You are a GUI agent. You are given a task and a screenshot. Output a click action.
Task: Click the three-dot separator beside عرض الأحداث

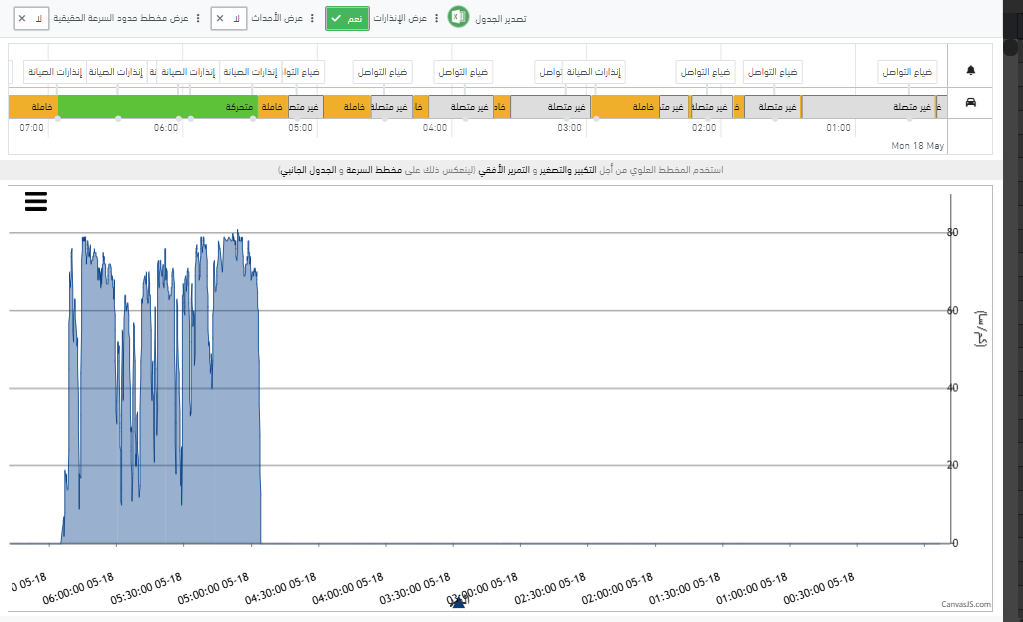(312, 18)
